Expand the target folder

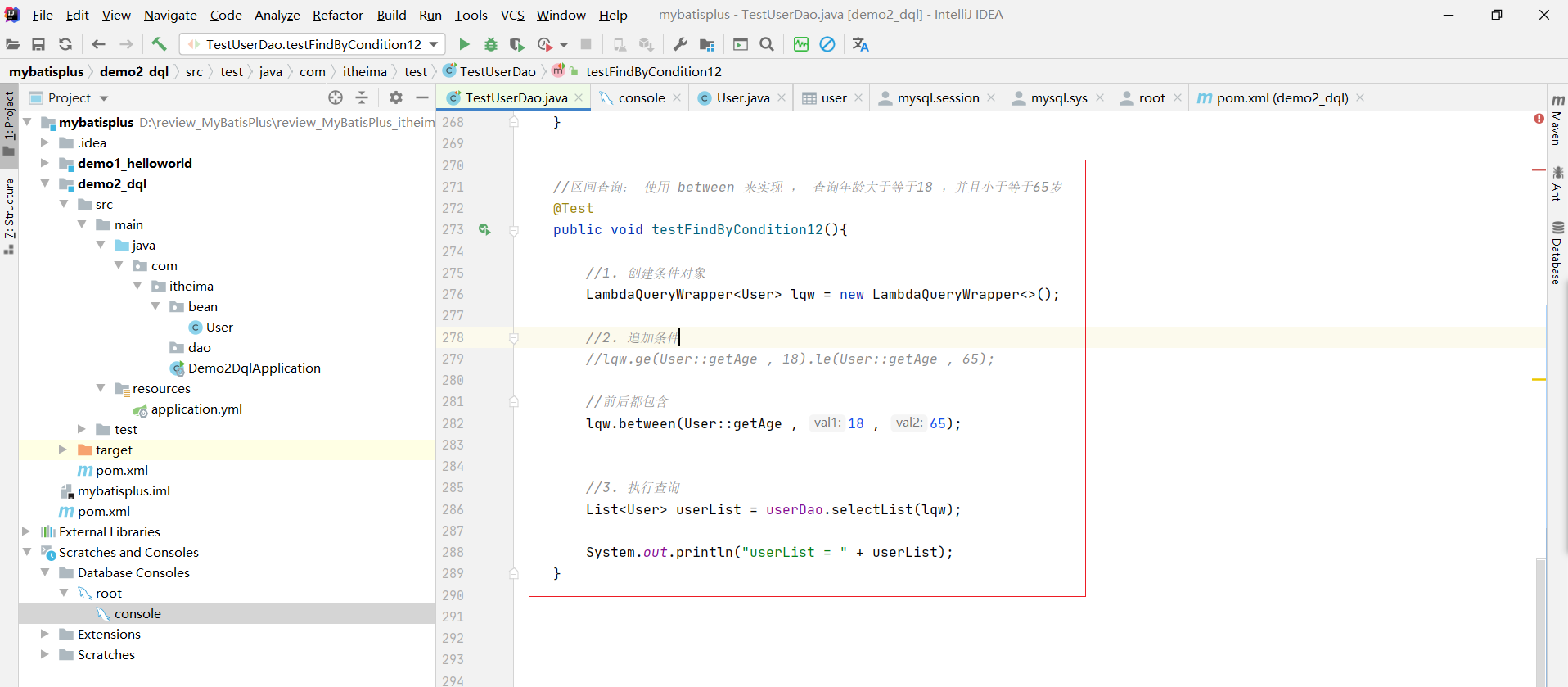pos(63,450)
